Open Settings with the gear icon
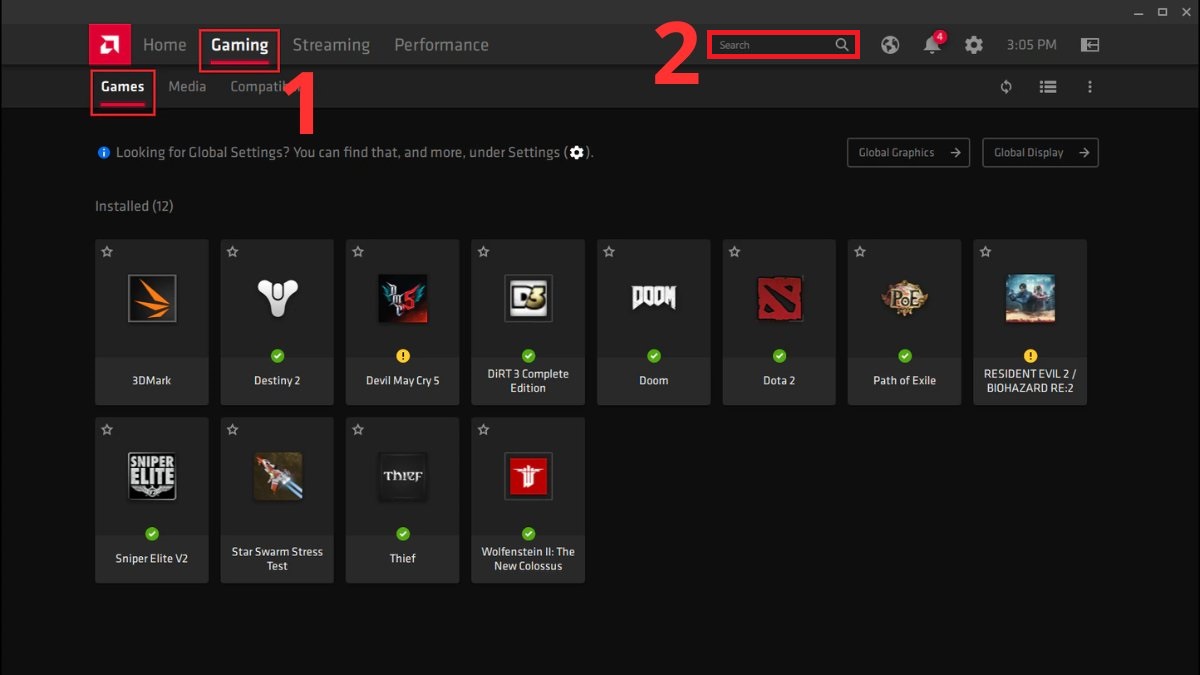1200x675 pixels. pyautogui.click(x=973, y=44)
